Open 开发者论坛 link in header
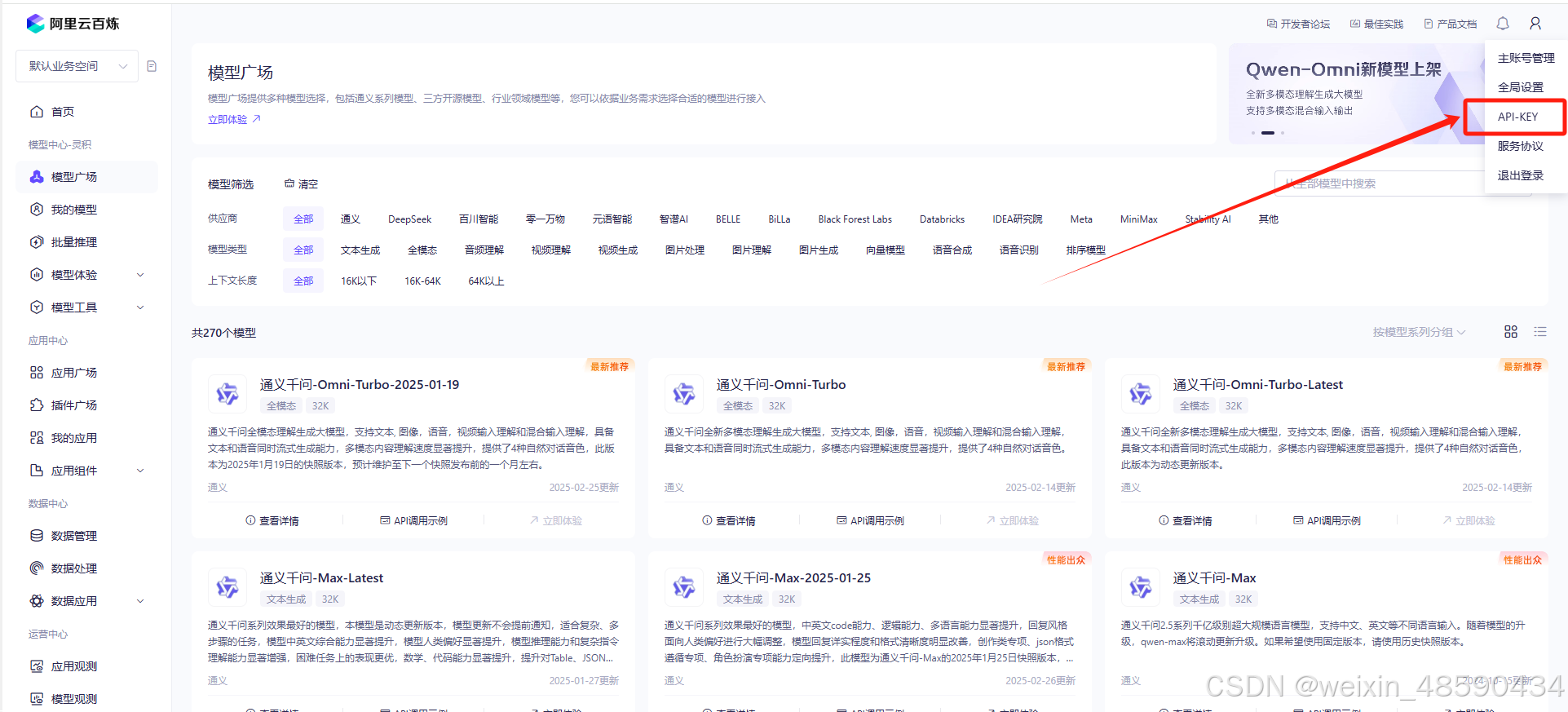Image resolution: width=1568 pixels, height=712 pixels. 1298,24
